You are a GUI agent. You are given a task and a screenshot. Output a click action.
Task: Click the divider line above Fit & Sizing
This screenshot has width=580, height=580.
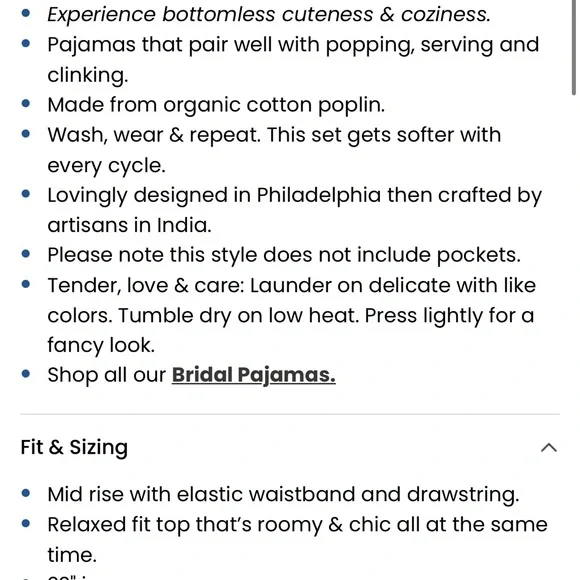[x=290, y=414]
